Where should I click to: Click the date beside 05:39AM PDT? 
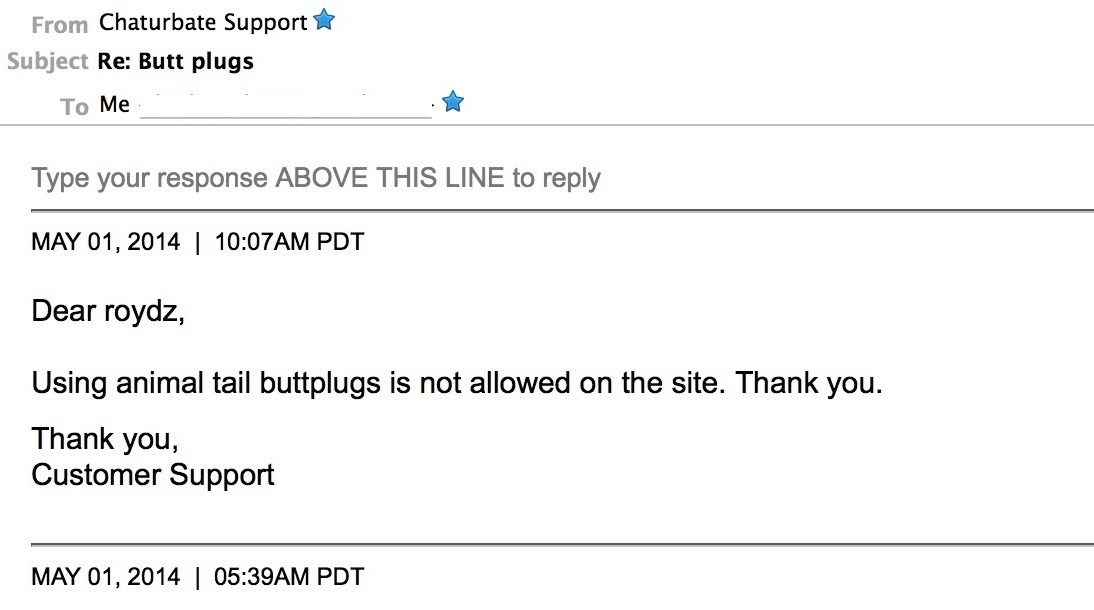(106, 577)
